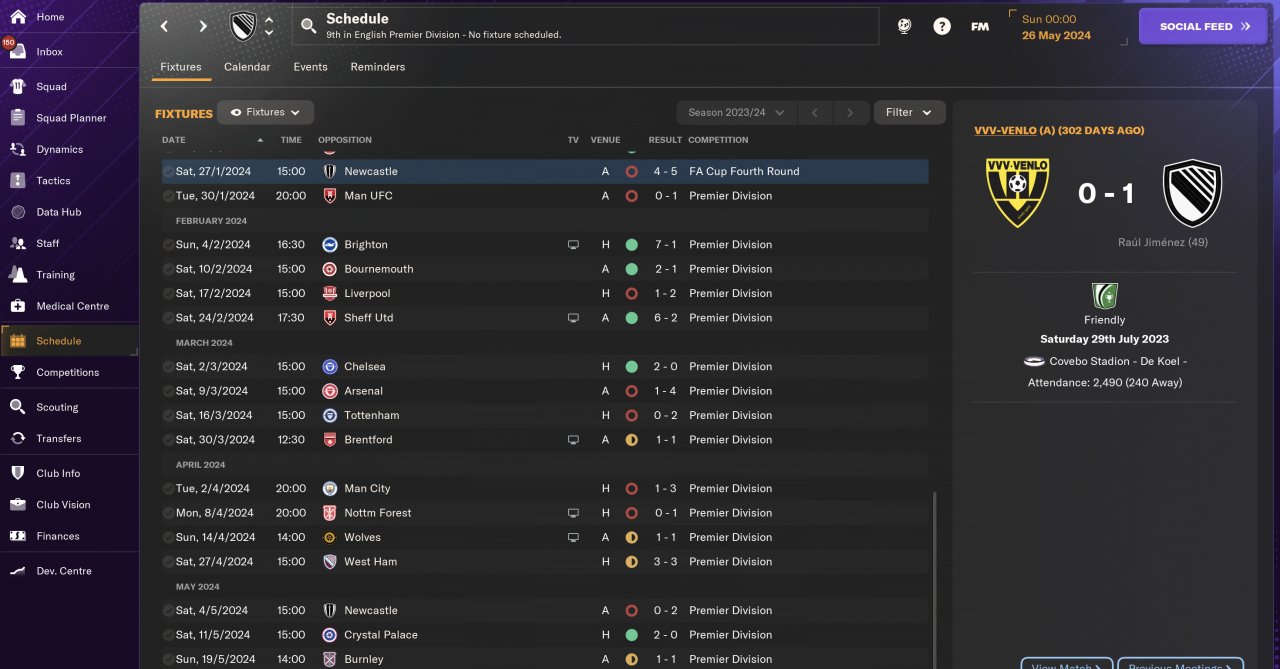The image size is (1280, 669).
Task: Switch to the Calendar tab
Action: coord(247,67)
